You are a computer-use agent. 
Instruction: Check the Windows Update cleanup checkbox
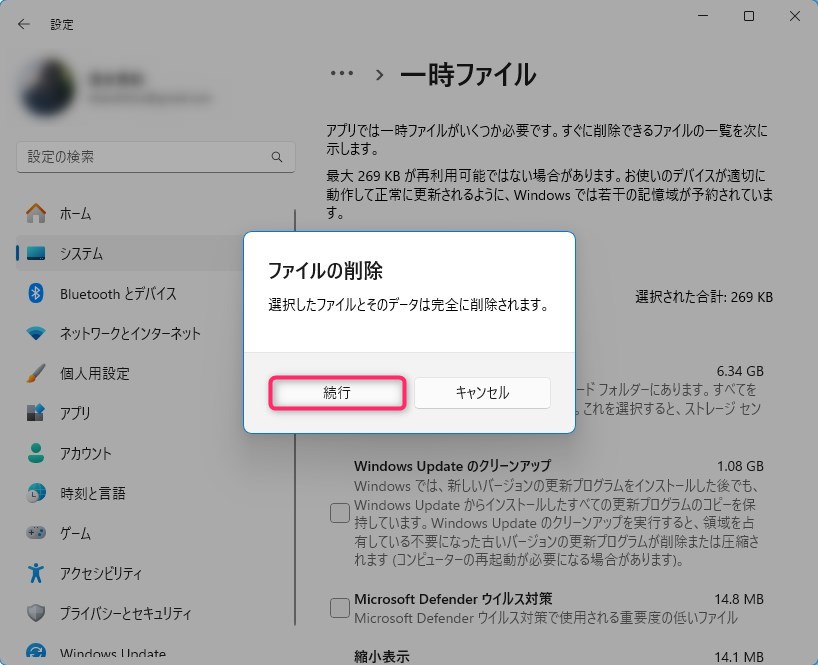340,514
